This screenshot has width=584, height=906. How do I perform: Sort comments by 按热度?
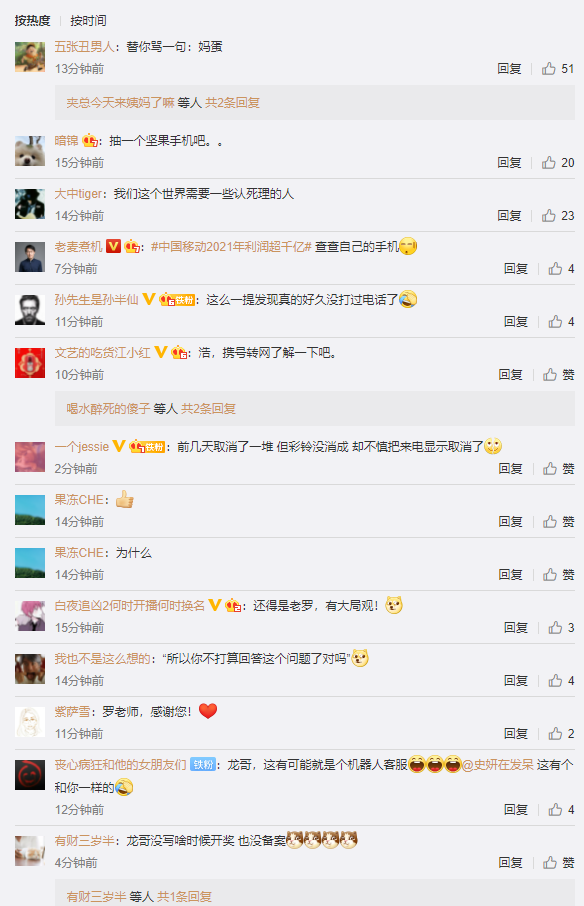(x=32, y=21)
